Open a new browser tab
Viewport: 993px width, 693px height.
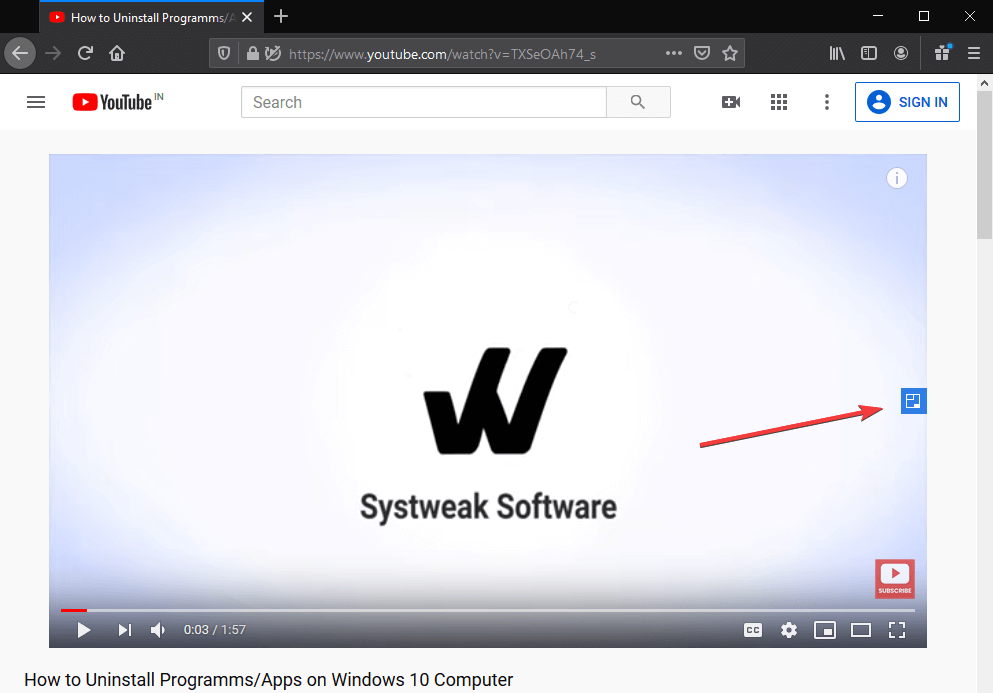[281, 16]
